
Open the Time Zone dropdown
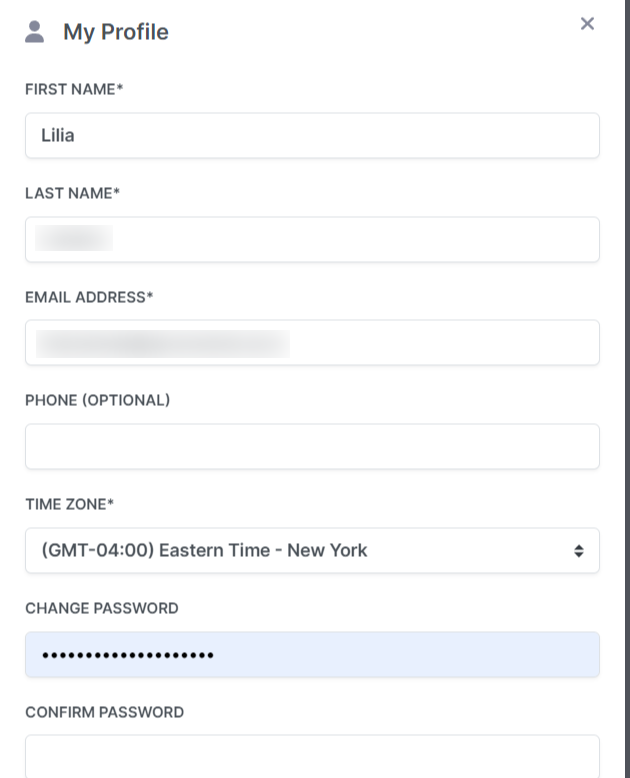tap(313, 550)
